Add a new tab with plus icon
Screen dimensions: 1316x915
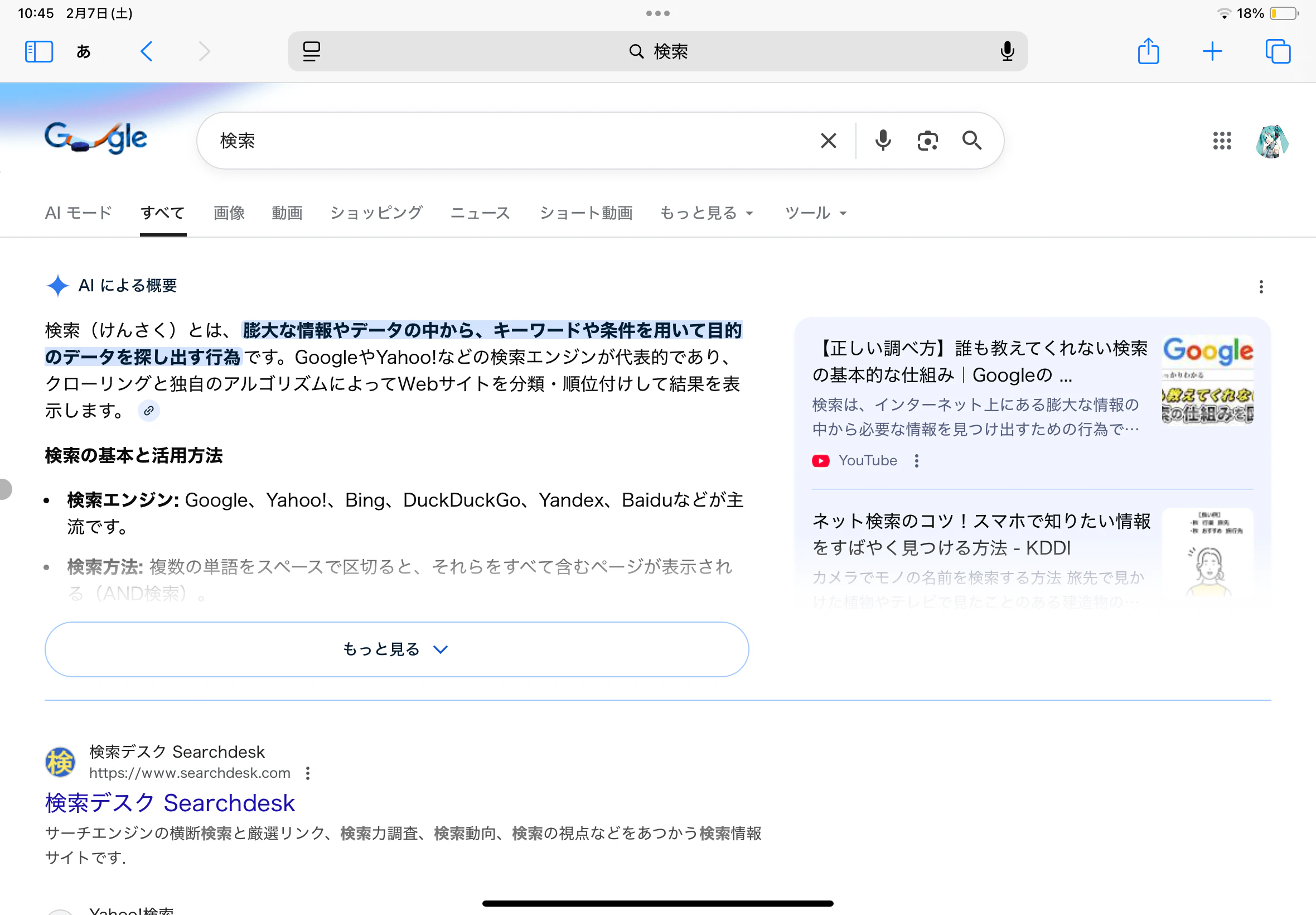pyautogui.click(x=1212, y=51)
